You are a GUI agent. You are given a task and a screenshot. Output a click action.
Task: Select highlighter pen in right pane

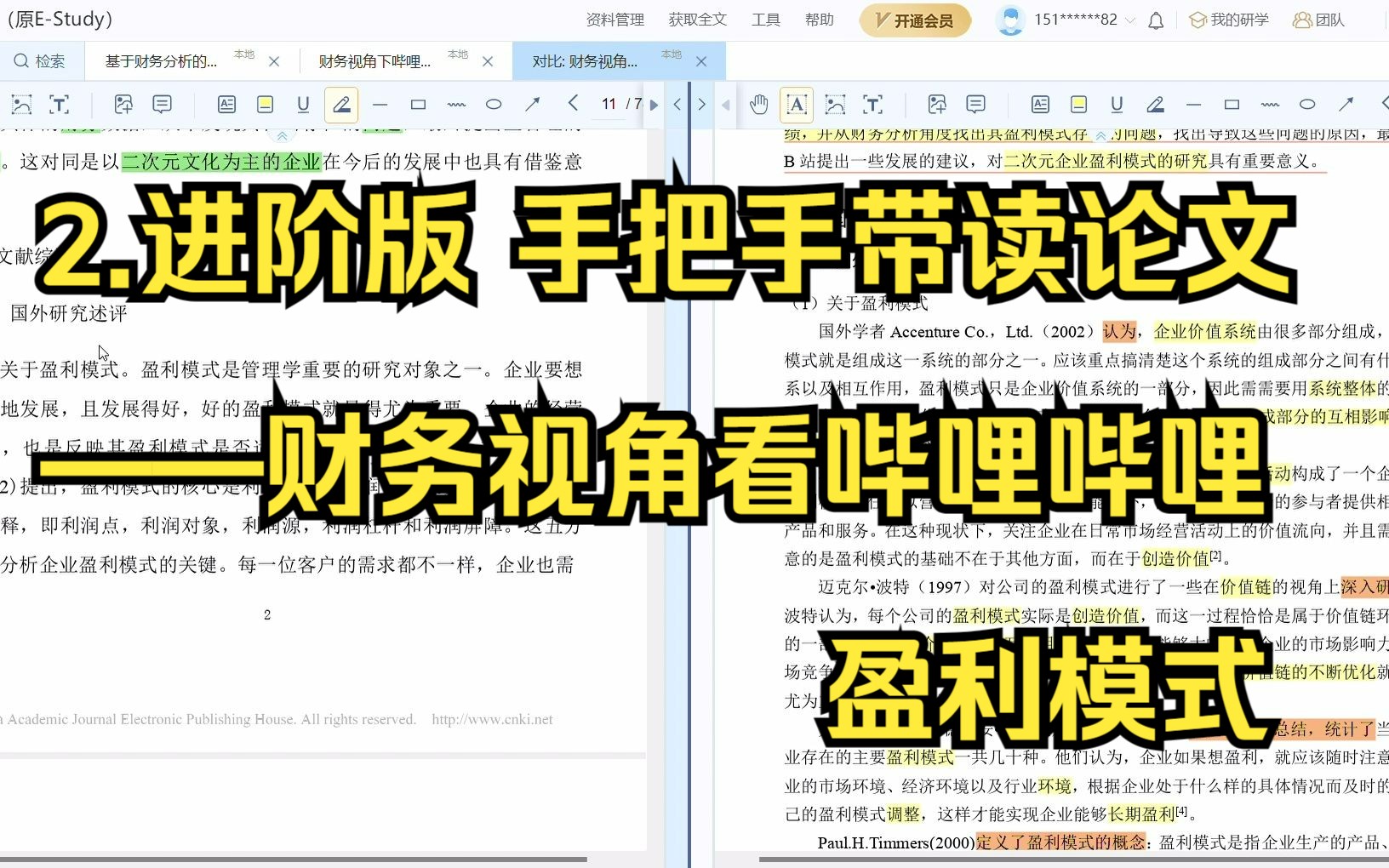click(x=1155, y=105)
